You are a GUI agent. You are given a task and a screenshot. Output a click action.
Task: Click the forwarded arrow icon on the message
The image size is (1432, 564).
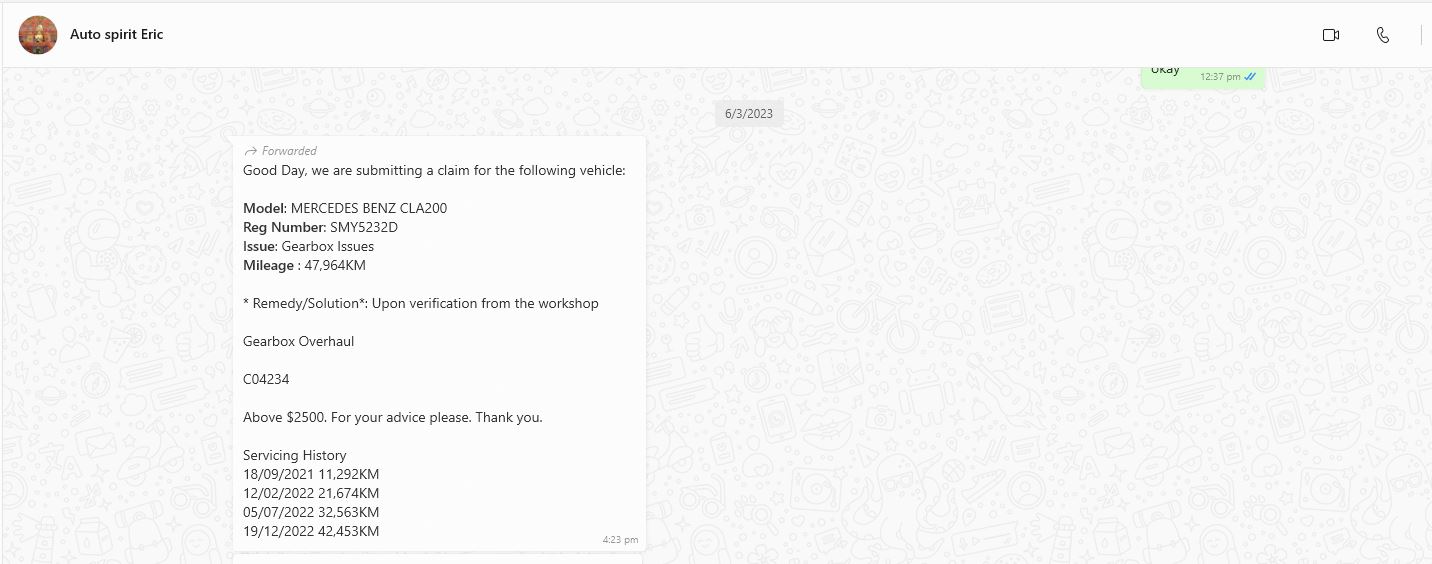[250, 151]
